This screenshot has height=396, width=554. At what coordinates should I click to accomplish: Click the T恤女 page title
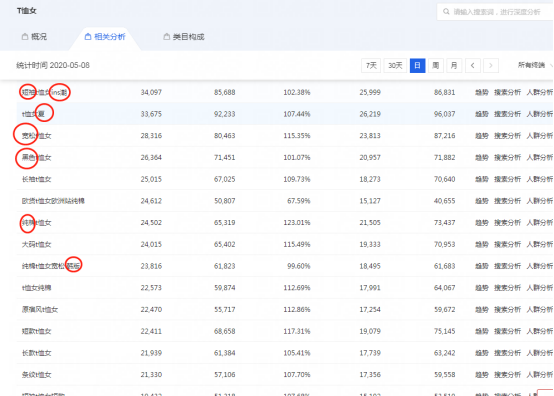(26, 11)
